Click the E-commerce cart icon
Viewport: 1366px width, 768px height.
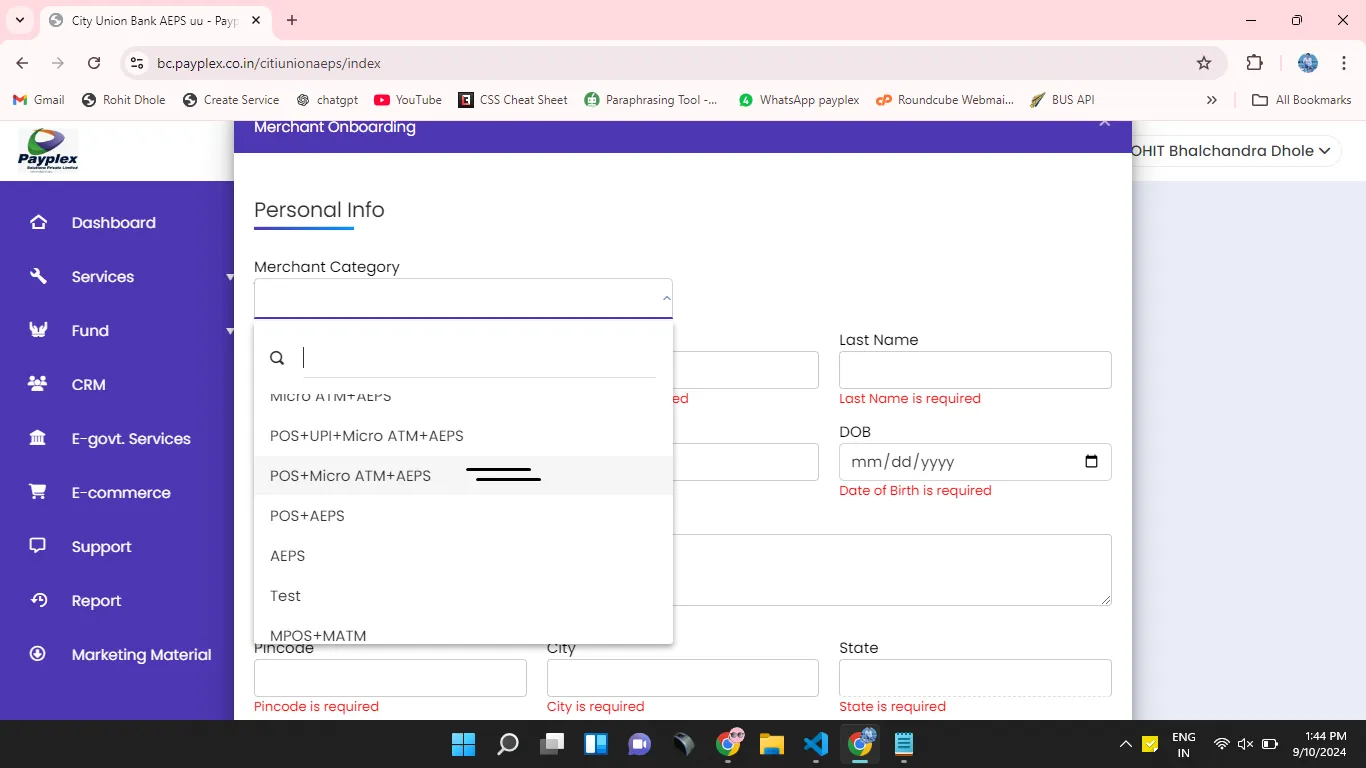click(x=38, y=493)
